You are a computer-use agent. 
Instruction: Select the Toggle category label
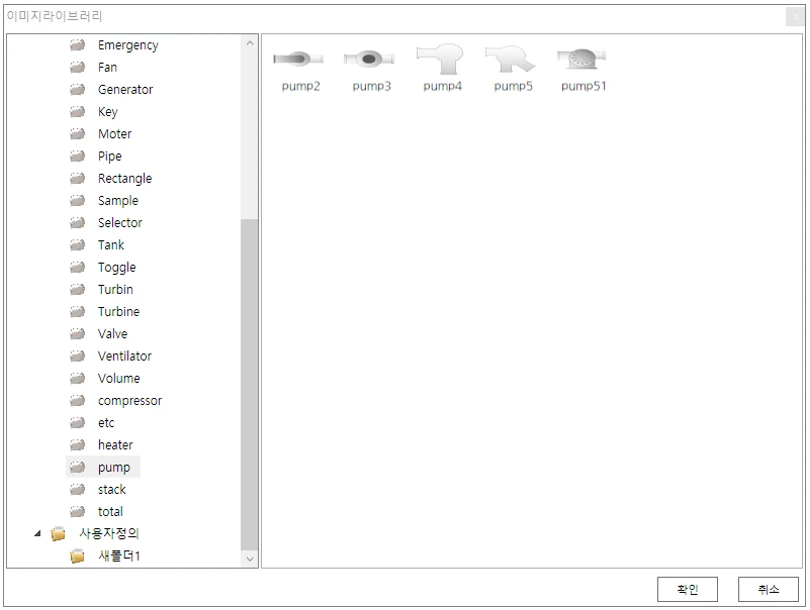coord(117,268)
